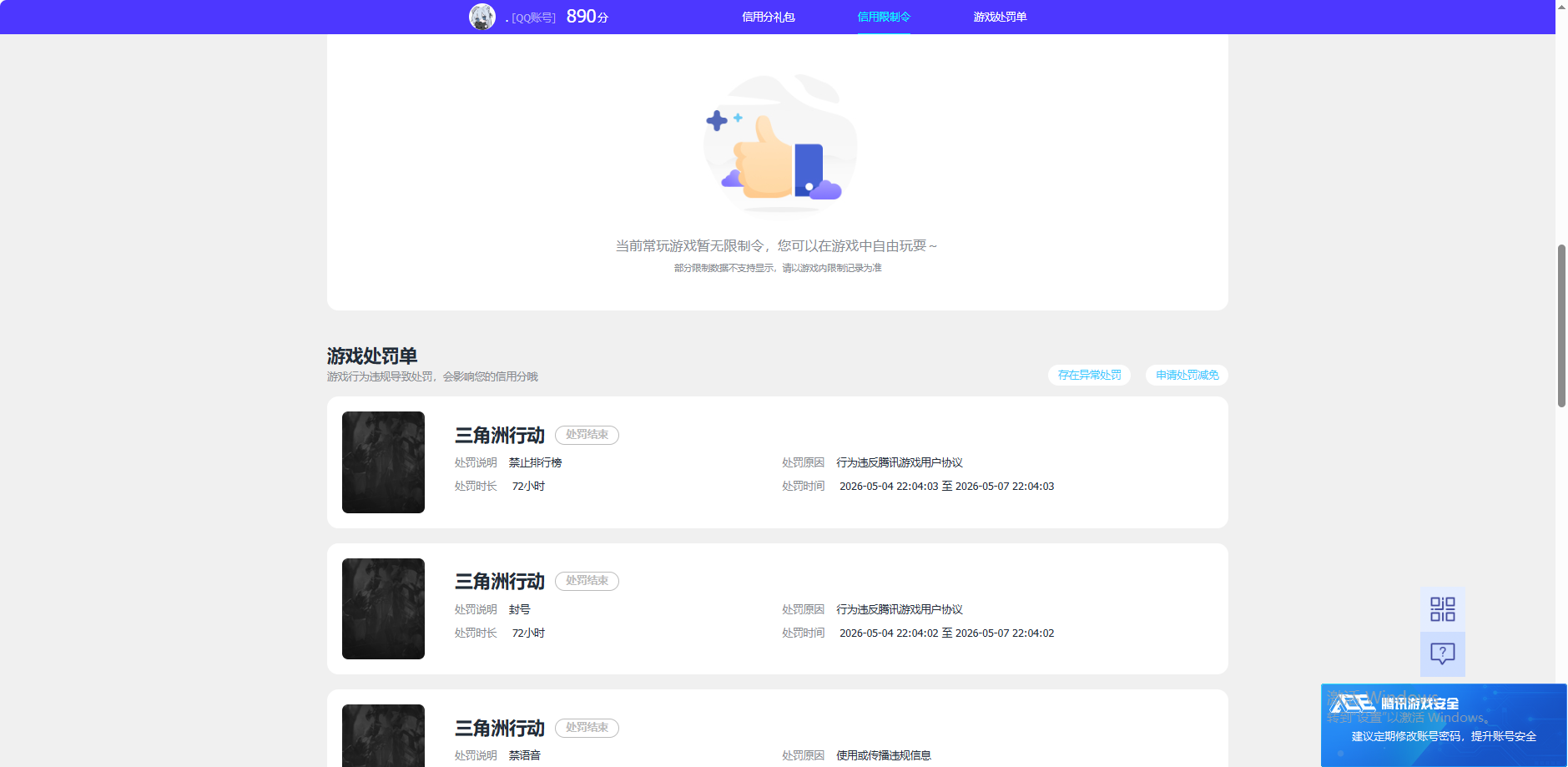This screenshot has width=1568, height=767.
Task: Click 行为违反腾讯游戏用户协议 reason in 禁止排行榜 record
Action: [900, 462]
